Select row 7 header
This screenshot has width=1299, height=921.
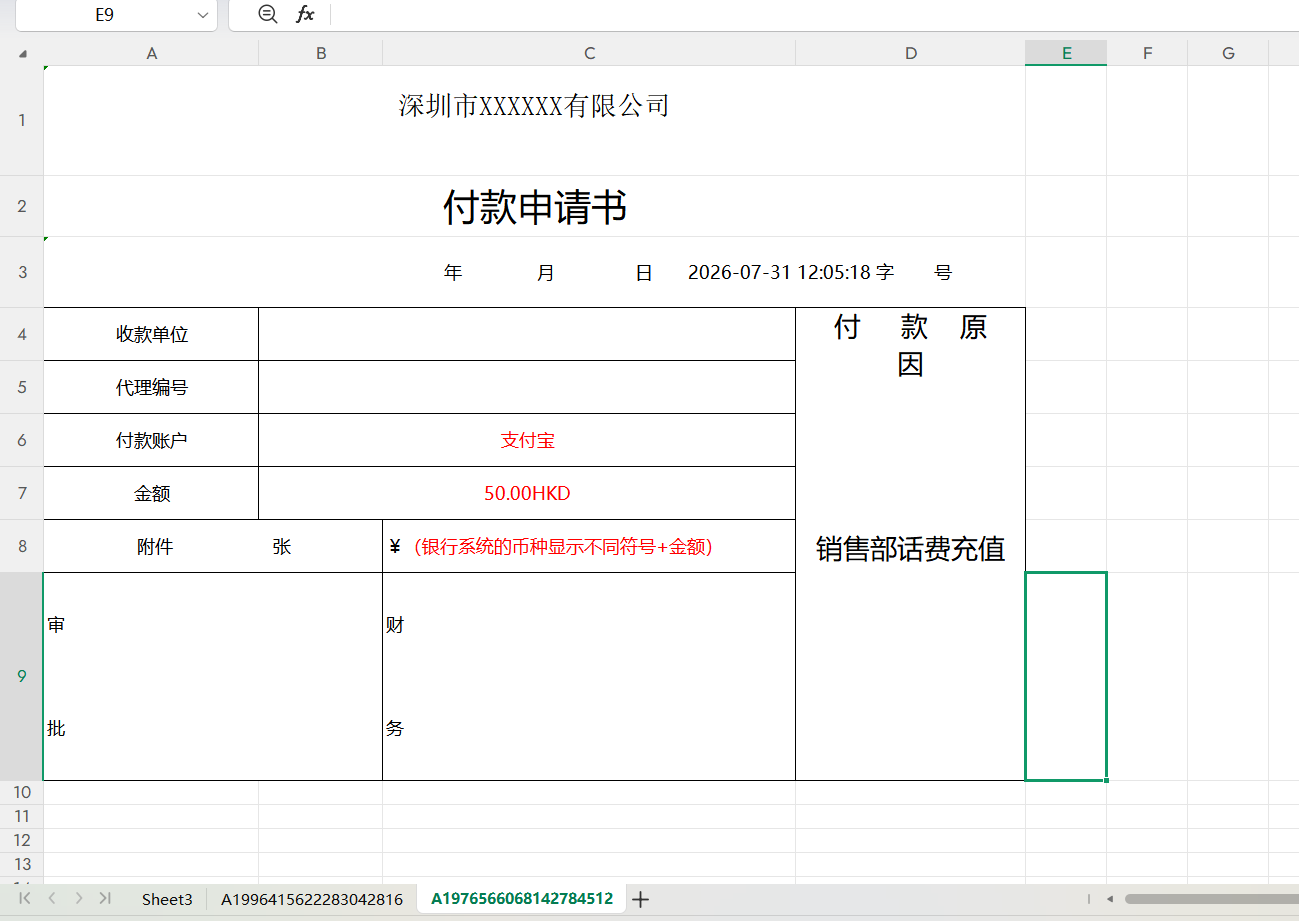pyautogui.click(x=22, y=493)
